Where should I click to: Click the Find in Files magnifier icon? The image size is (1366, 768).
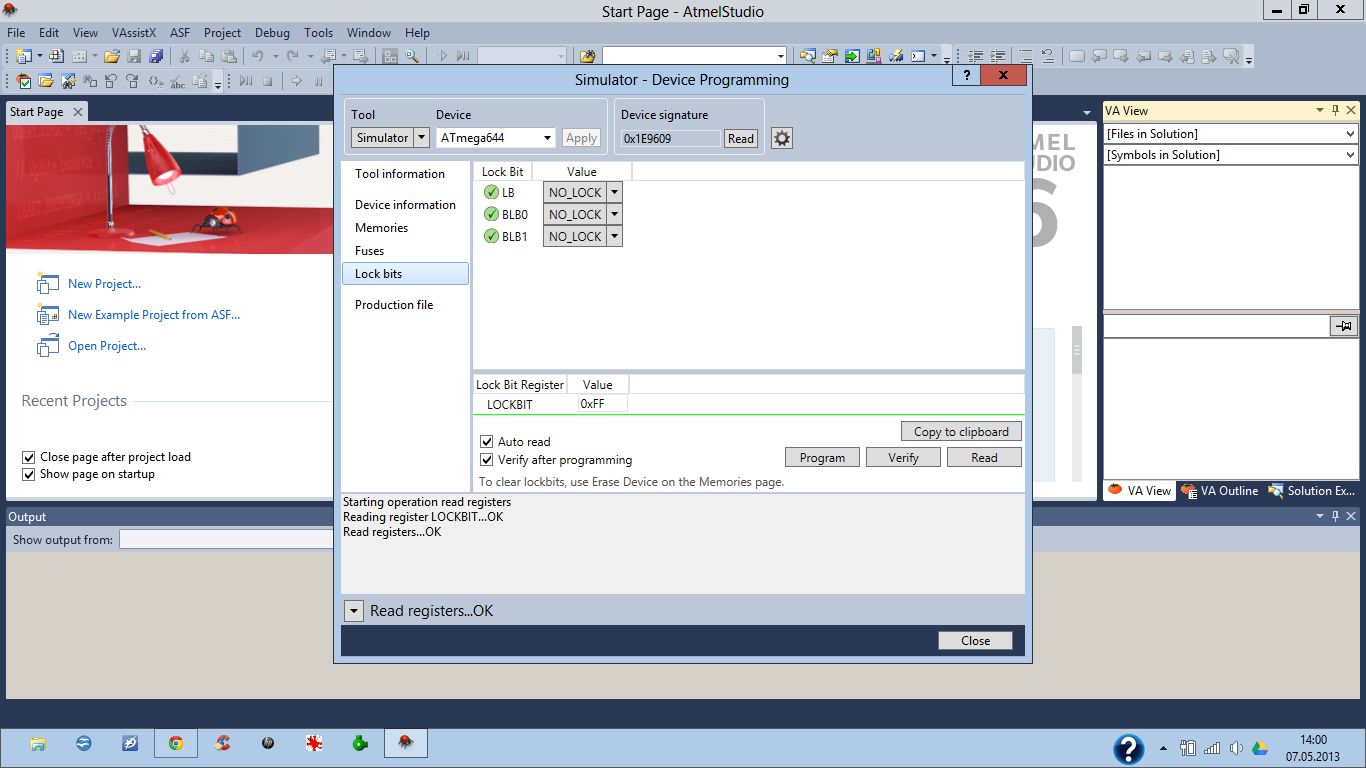(411, 56)
